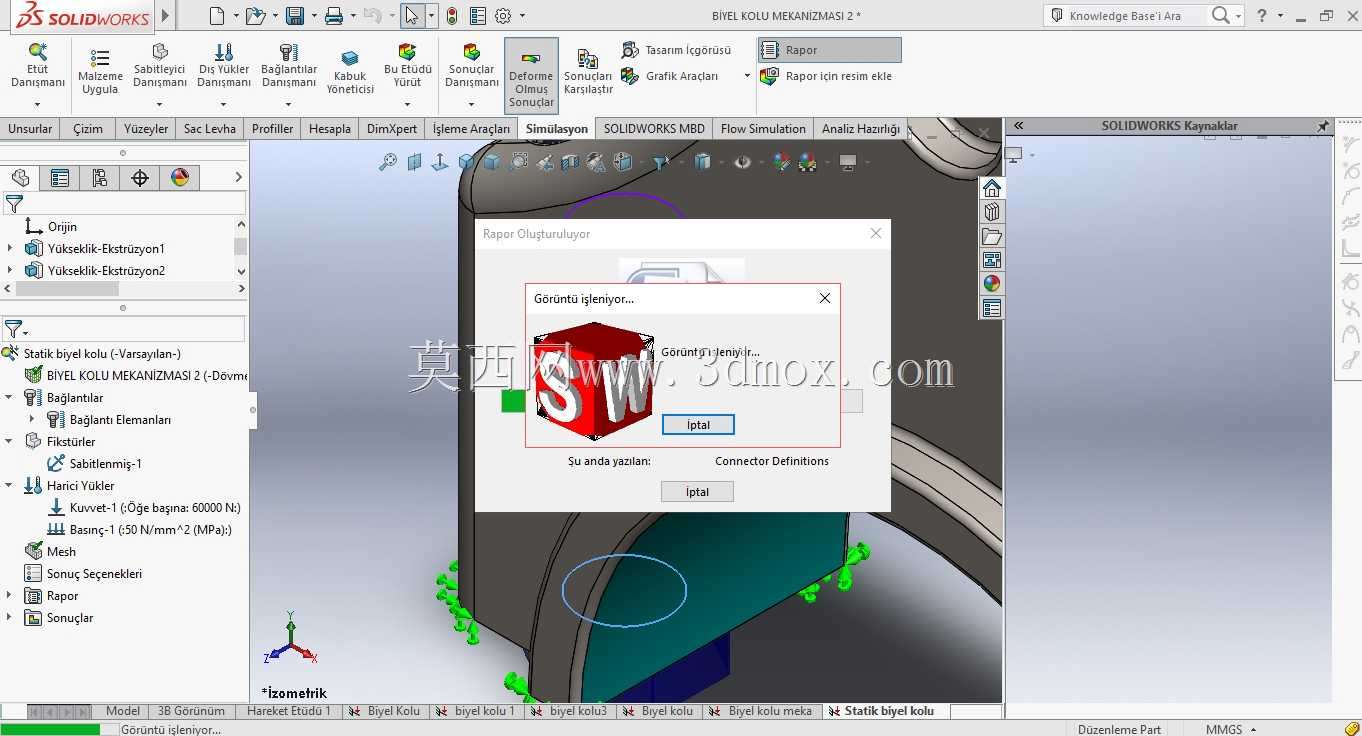Click the status bar progress bar
This screenshot has height=736, width=1362.
58,729
